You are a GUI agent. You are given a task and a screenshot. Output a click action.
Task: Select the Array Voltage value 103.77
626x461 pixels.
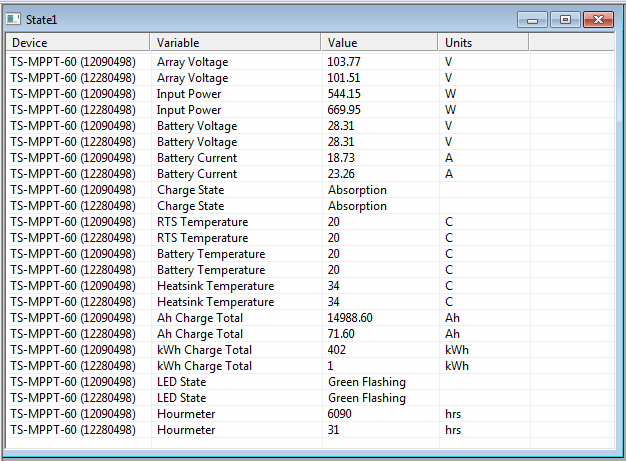point(344,62)
